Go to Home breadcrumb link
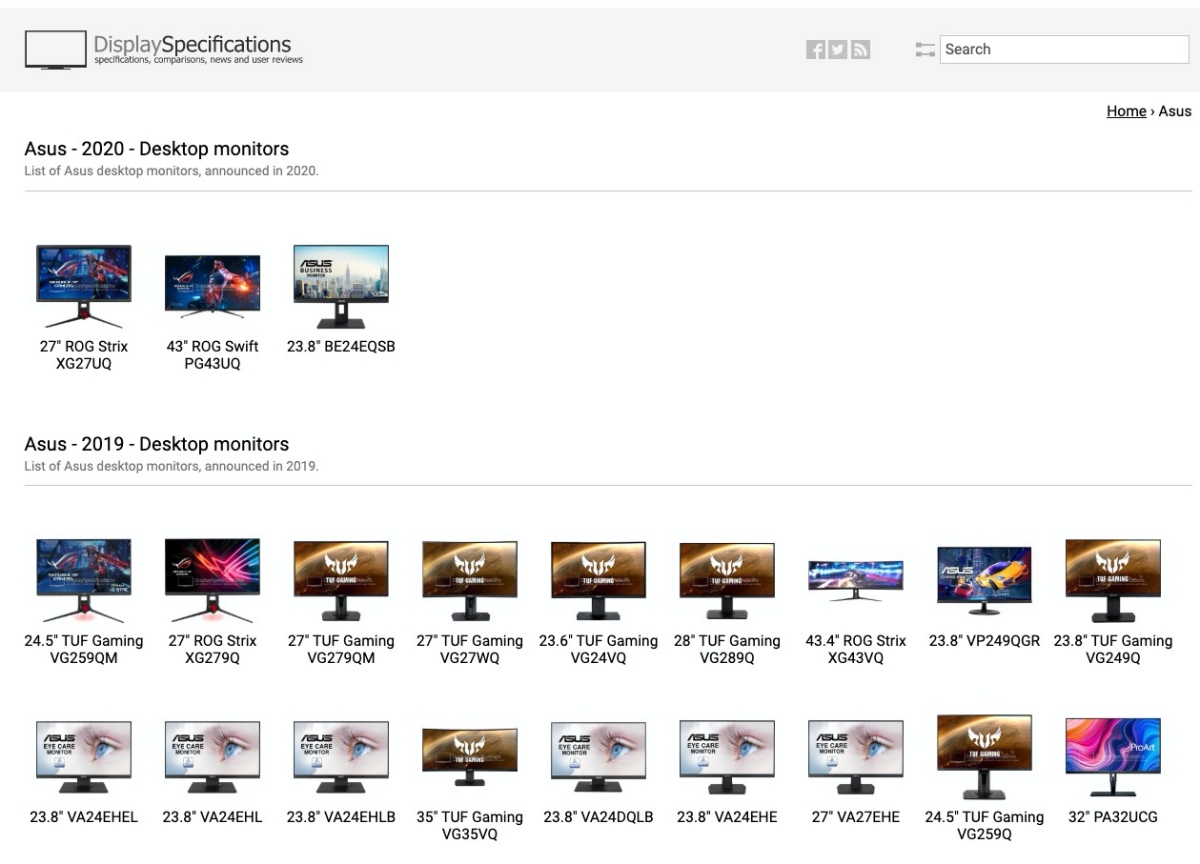Viewport: 1200px width, 864px height. [x=1125, y=111]
